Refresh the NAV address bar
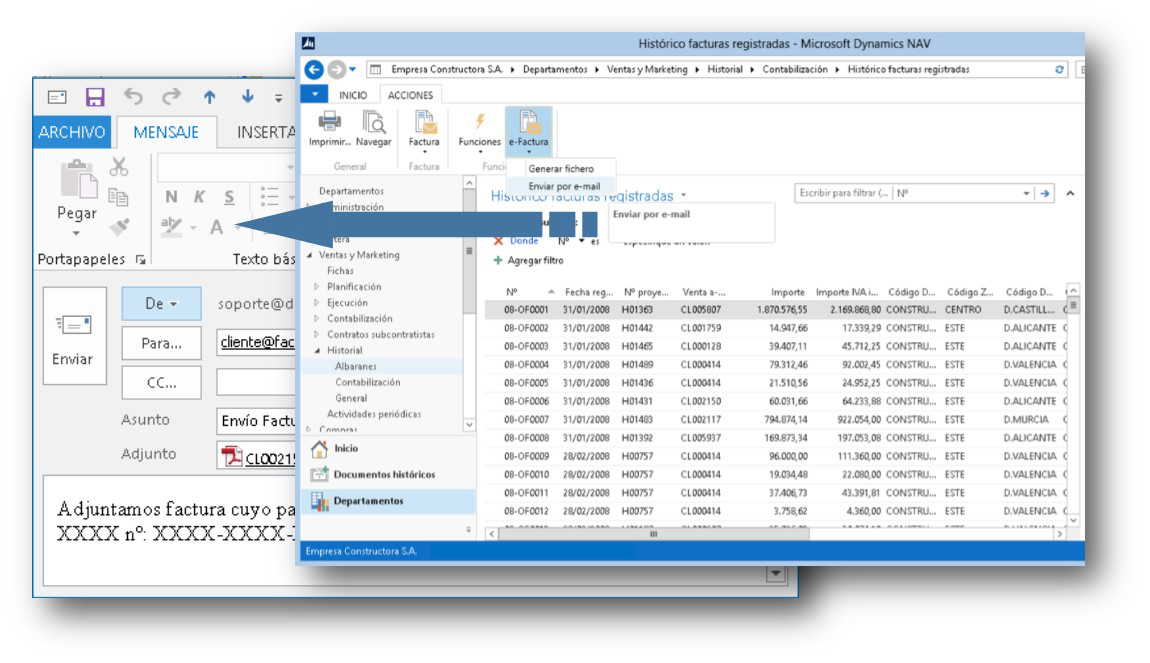Viewport: 1150px width, 663px height. 1059,70
